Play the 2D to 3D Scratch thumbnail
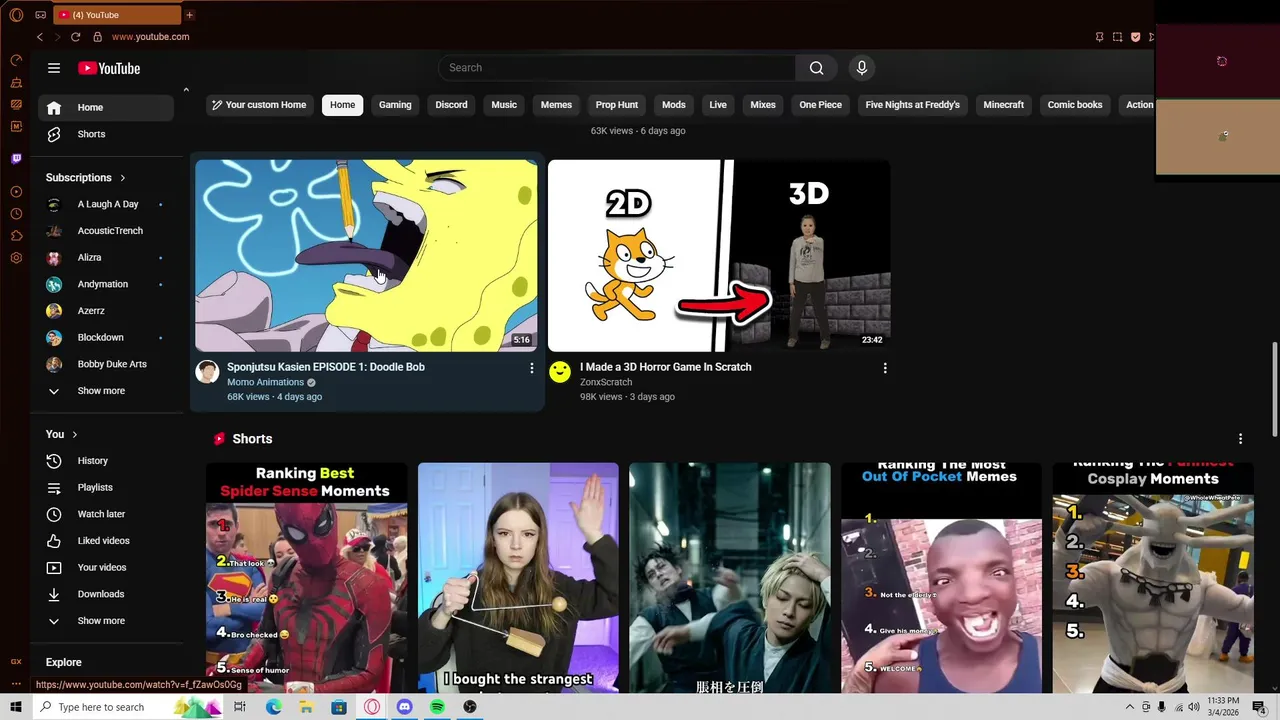 [x=719, y=256]
